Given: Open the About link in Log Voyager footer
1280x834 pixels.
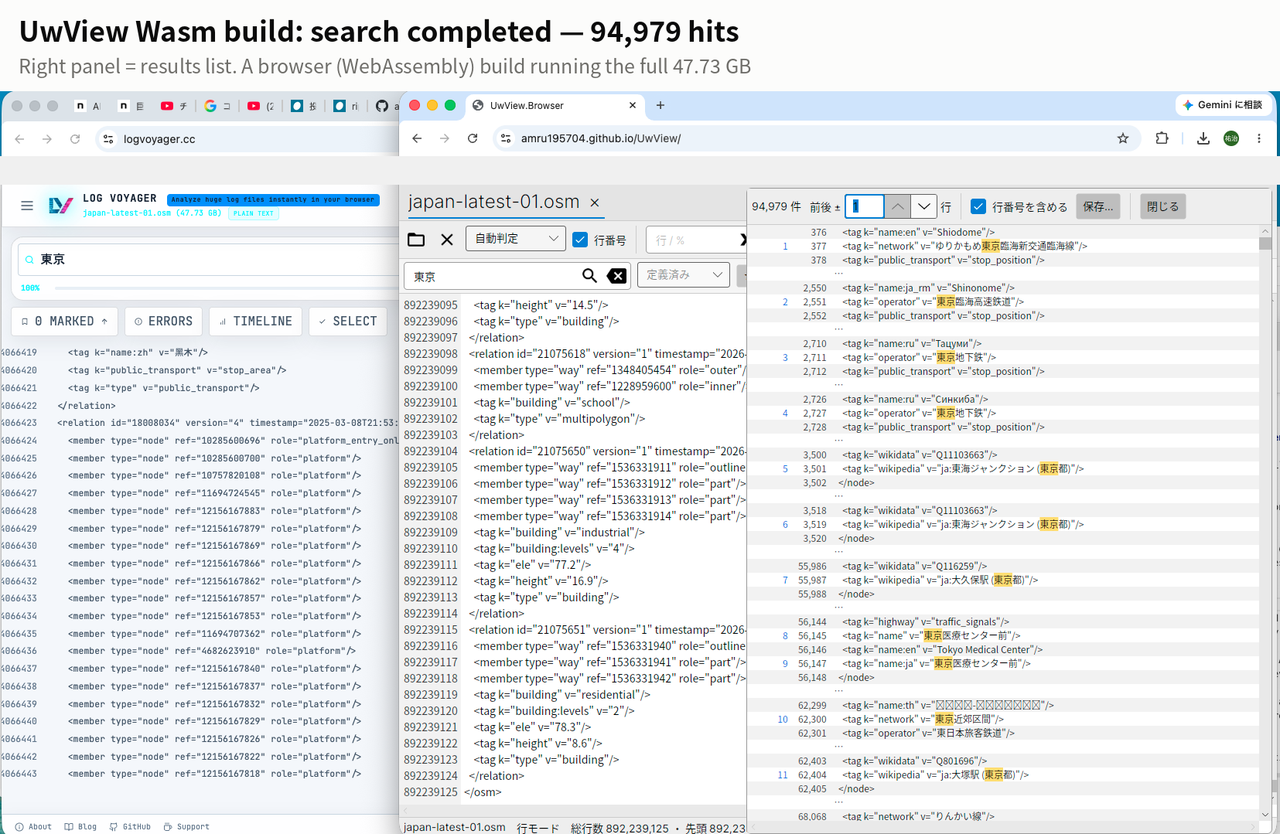Looking at the screenshot, I should tap(34, 827).
